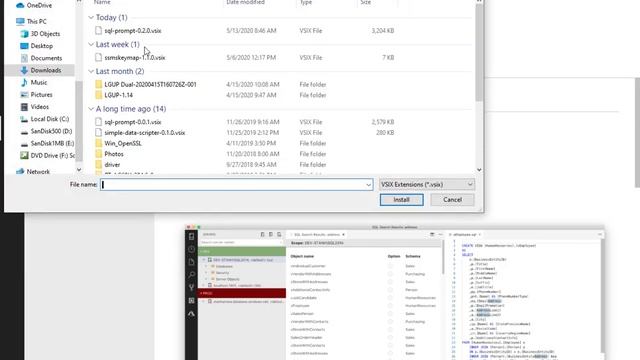Collapse the Last month (2) group

tap(91, 71)
